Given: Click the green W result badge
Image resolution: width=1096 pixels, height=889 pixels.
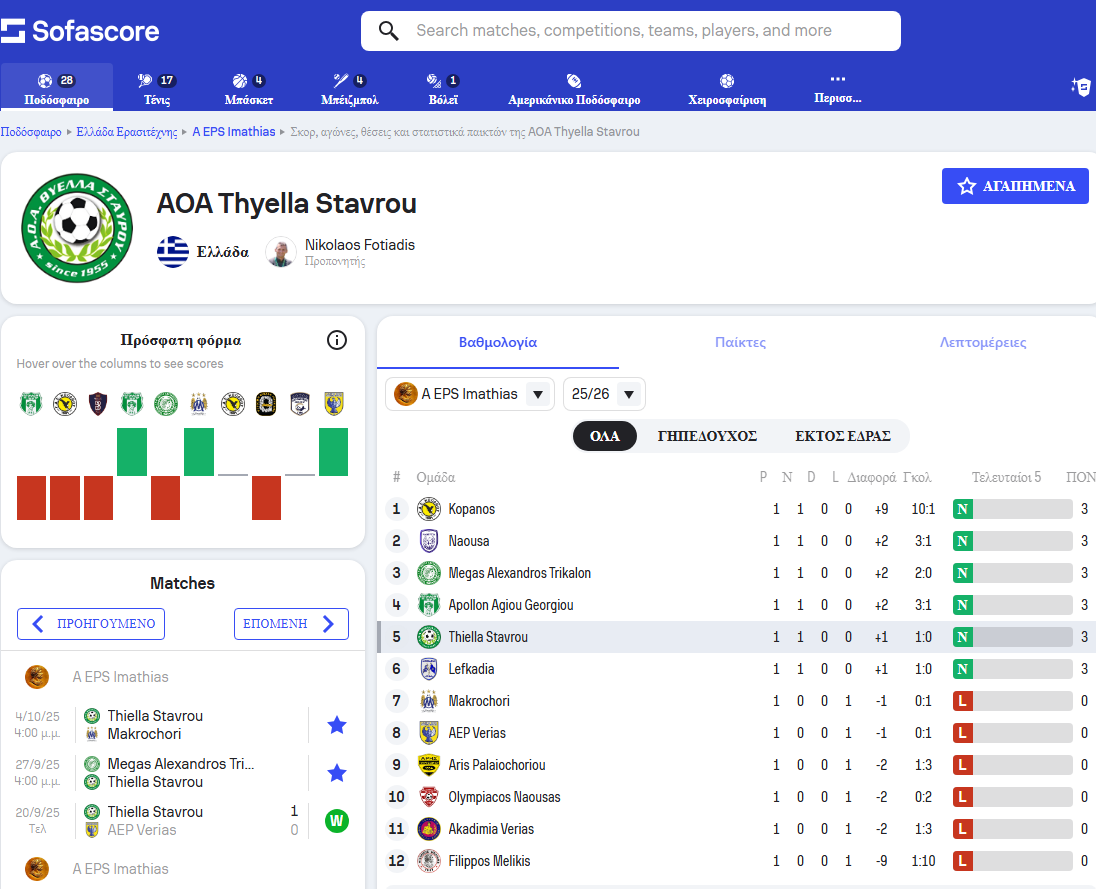Looking at the screenshot, I should (337, 821).
